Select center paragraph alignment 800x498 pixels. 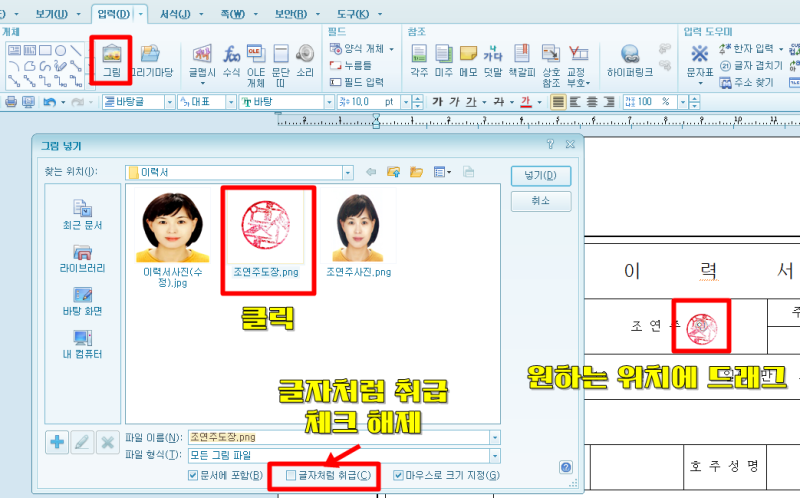point(592,102)
